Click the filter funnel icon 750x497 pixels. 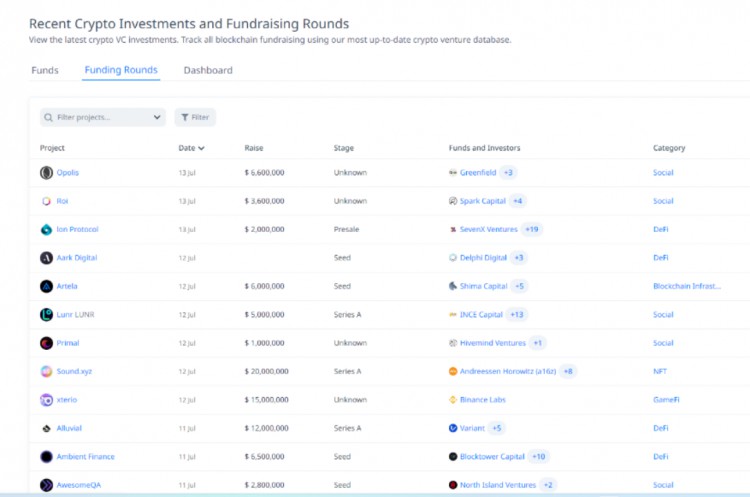pyautogui.click(x=184, y=117)
